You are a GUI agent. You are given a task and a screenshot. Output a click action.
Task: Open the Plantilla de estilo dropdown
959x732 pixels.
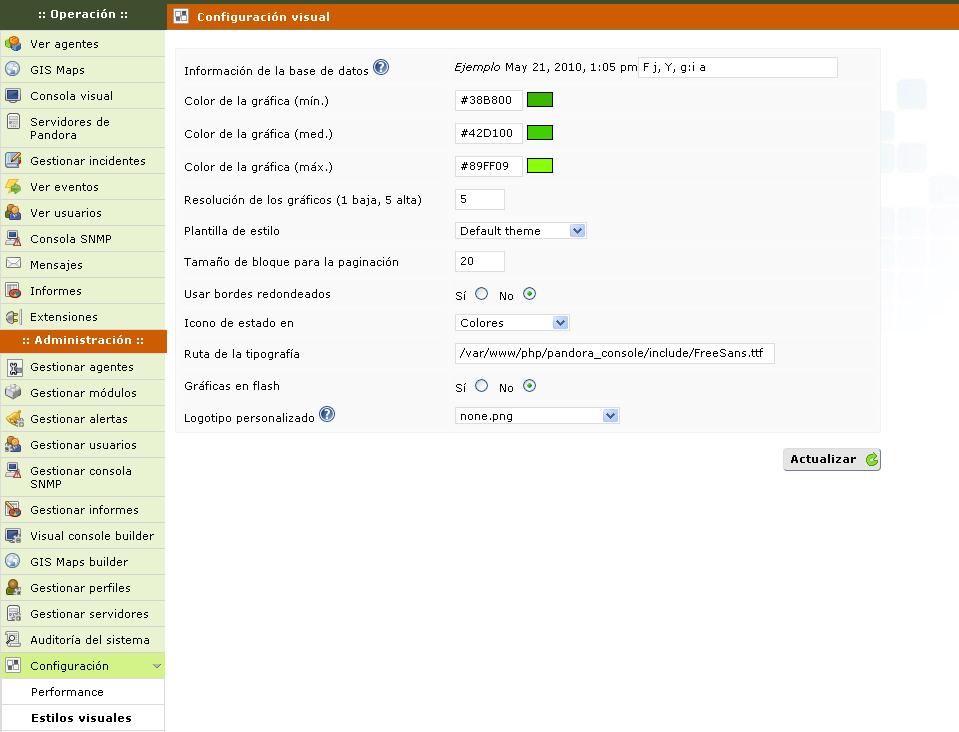tap(520, 231)
